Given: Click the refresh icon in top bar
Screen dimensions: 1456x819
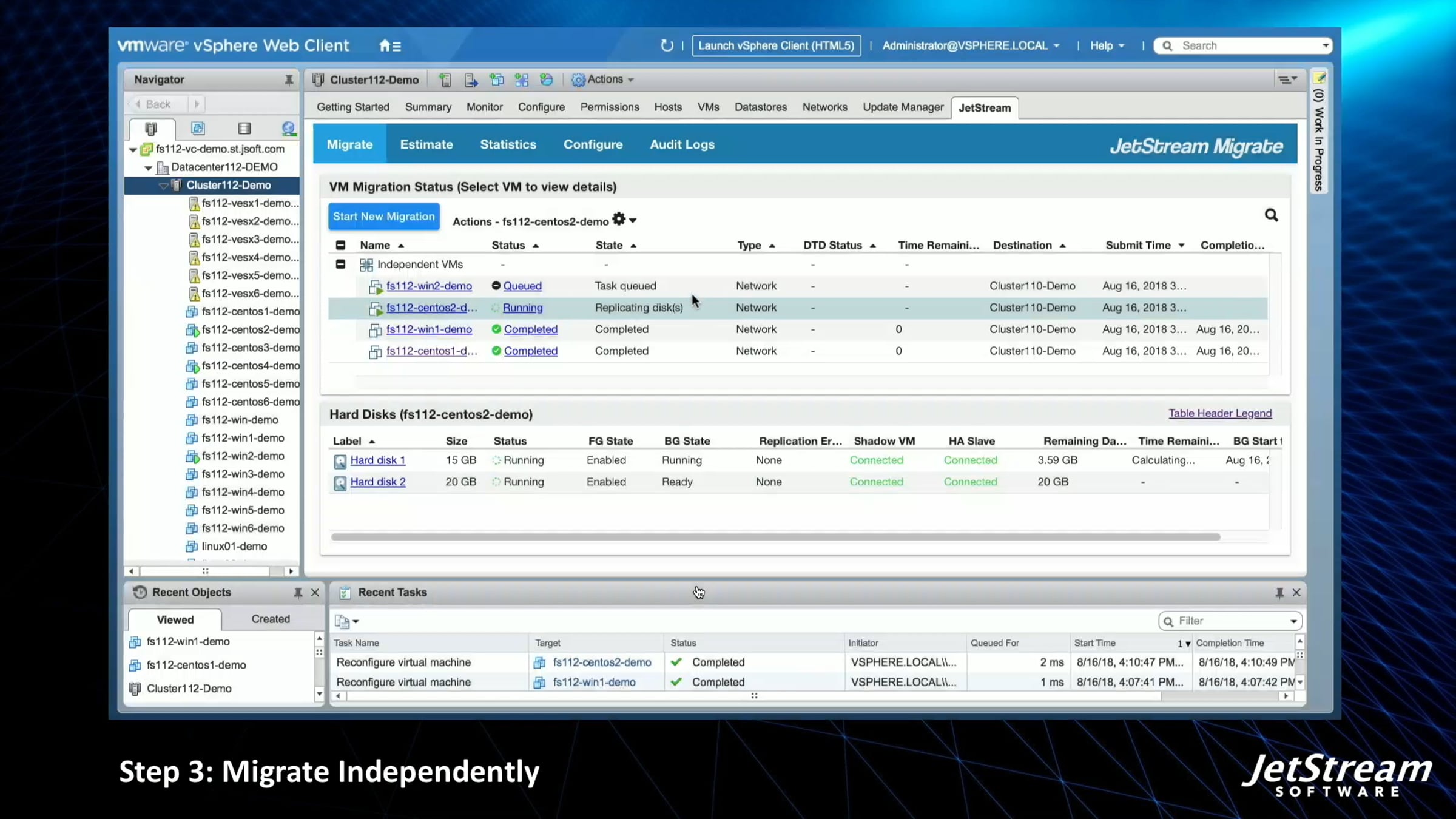Looking at the screenshot, I should pos(667,45).
